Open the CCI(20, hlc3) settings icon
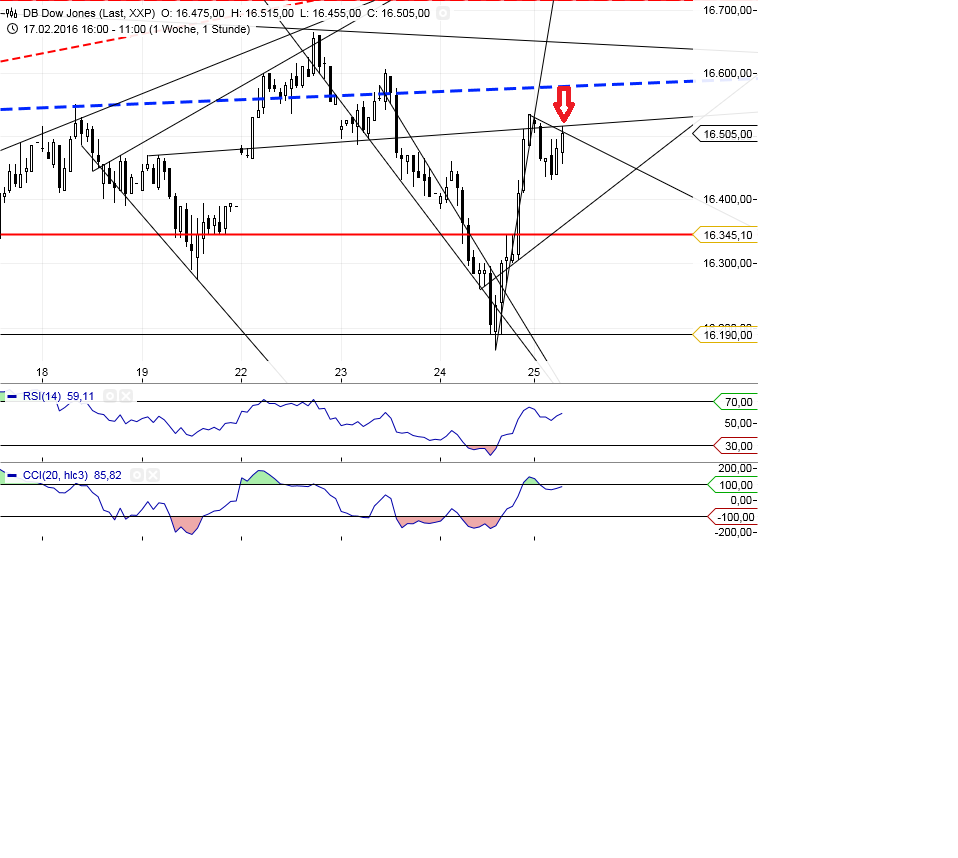 click(137, 475)
